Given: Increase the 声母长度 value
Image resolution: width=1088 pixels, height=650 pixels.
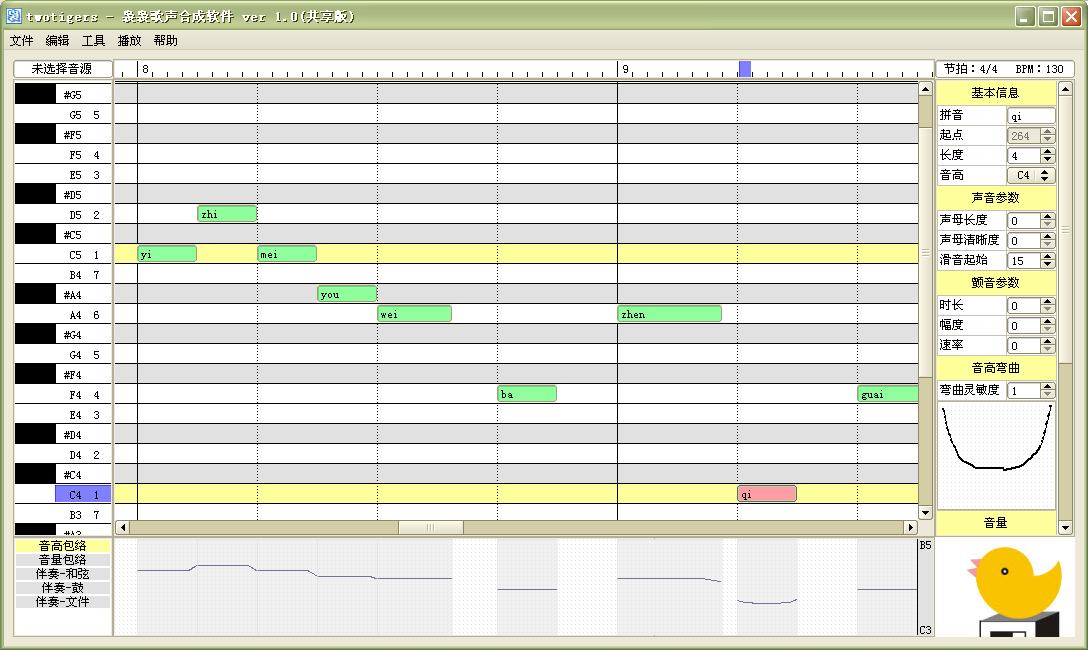Looking at the screenshot, I should 1048,216.
